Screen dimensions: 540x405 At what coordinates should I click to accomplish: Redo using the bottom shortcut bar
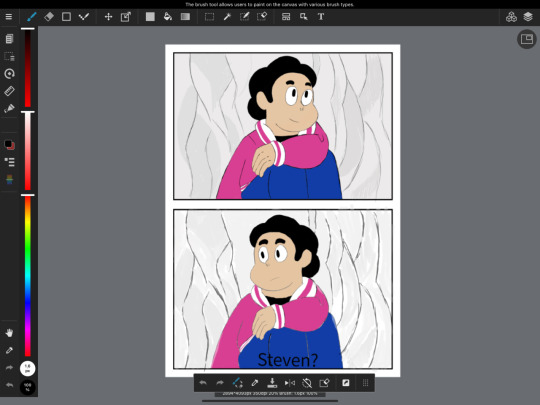[220, 383]
